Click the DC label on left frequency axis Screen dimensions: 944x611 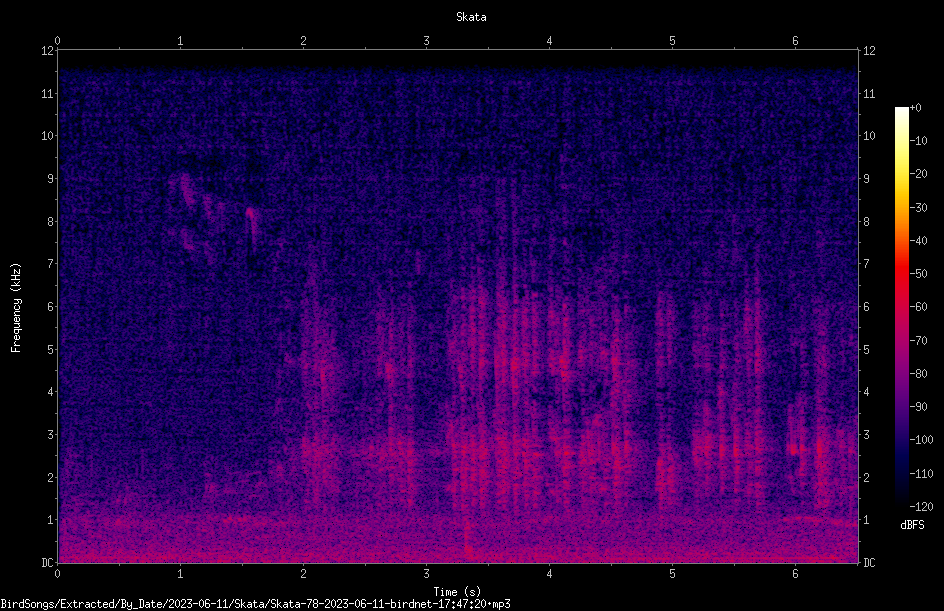pos(47,562)
